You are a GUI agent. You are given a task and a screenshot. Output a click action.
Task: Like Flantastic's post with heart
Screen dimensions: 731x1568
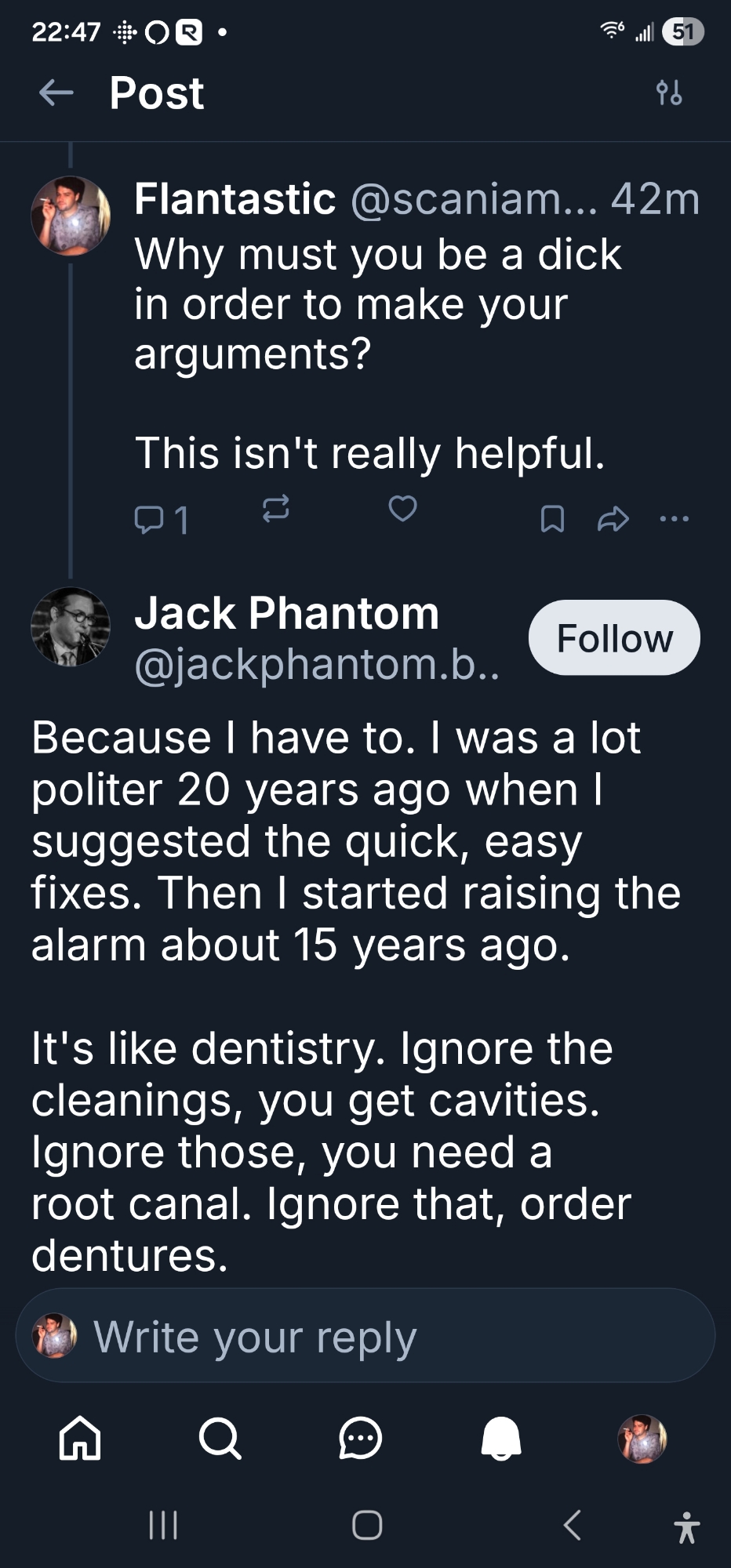(403, 509)
